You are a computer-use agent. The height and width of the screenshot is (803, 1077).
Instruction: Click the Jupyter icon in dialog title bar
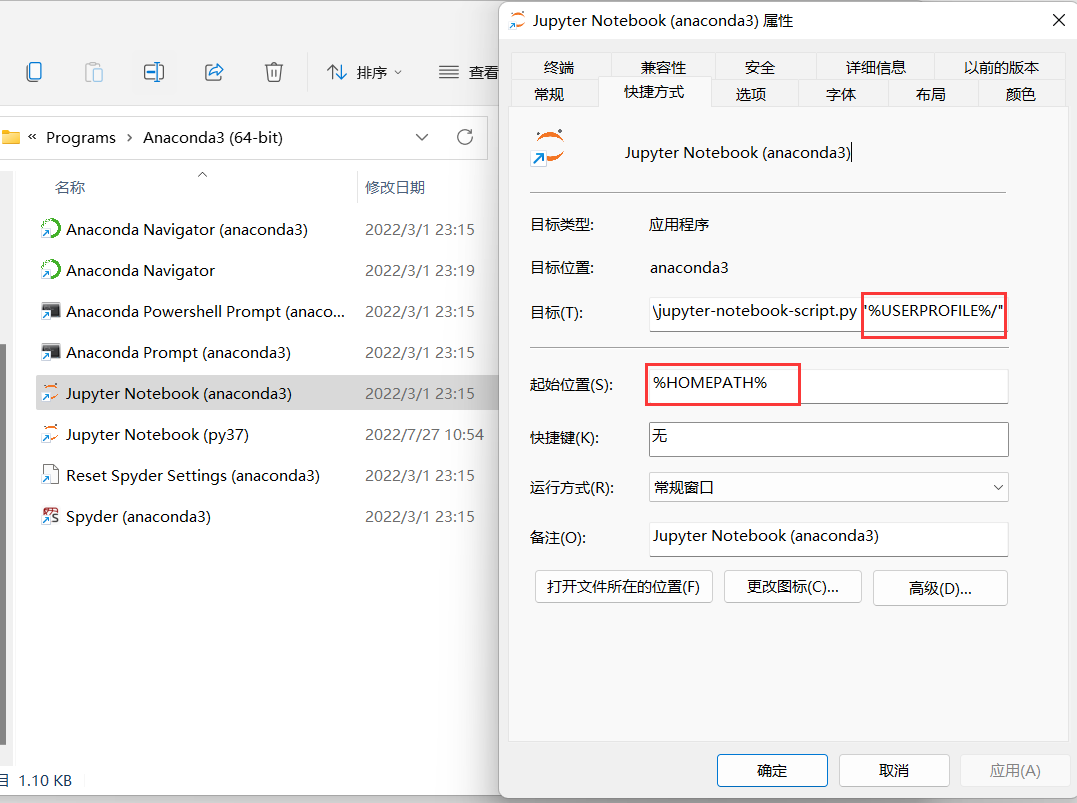517,21
